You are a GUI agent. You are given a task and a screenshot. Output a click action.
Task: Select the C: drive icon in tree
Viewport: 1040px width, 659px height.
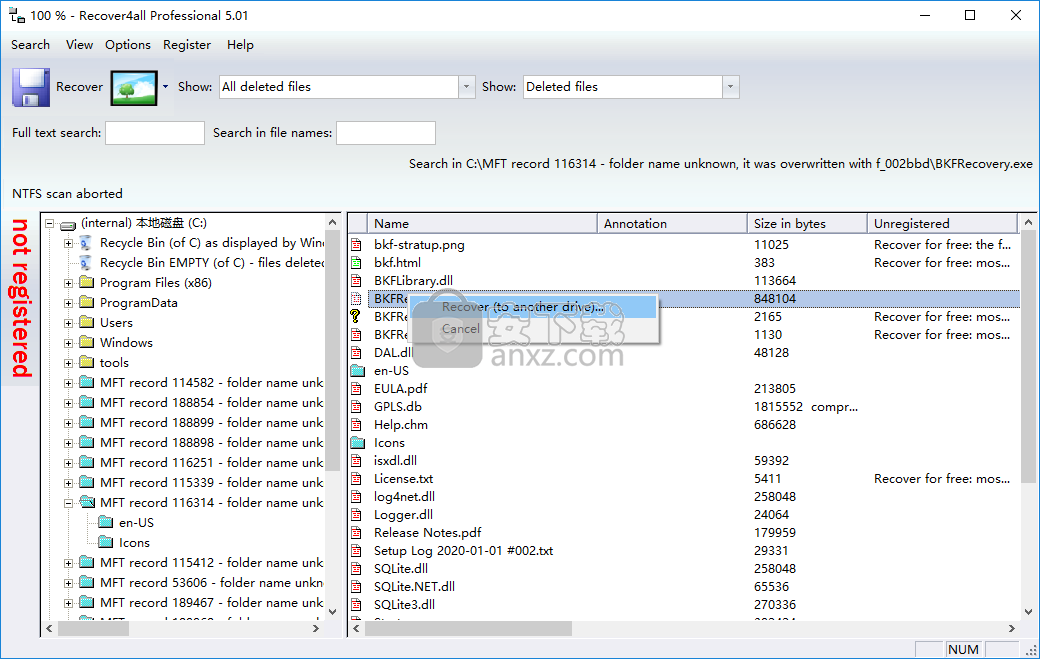pyautogui.click(x=68, y=224)
